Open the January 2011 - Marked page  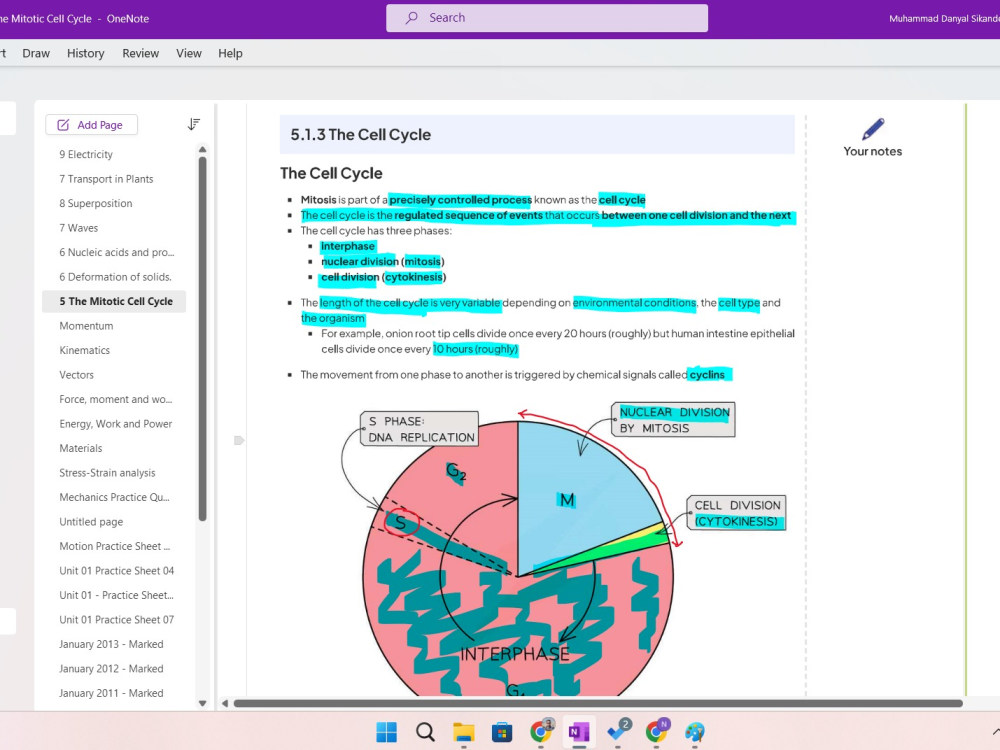114,693
